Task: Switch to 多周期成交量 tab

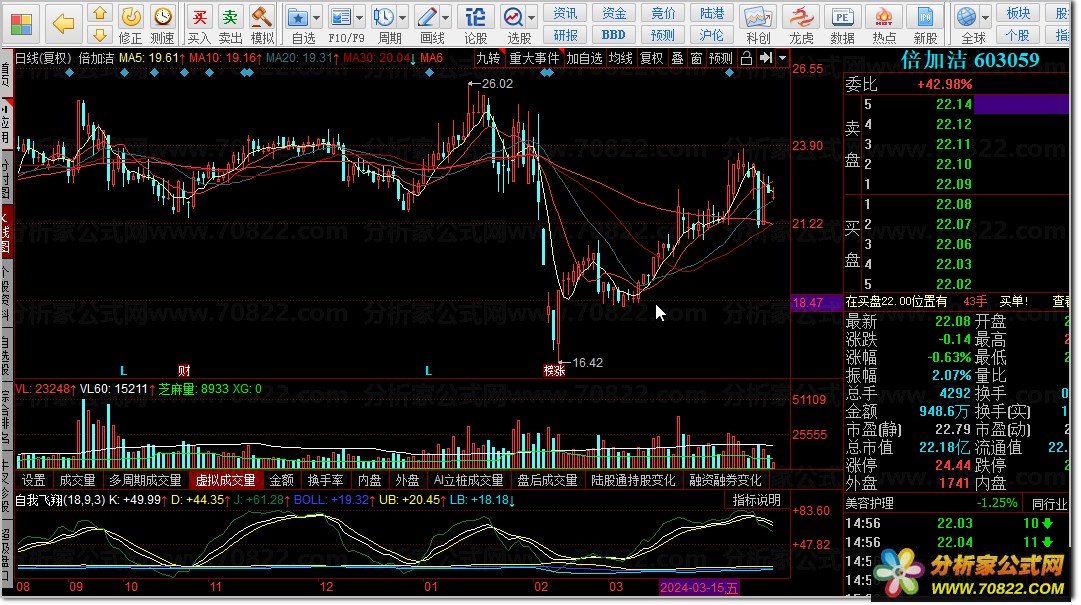Action: coord(145,480)
